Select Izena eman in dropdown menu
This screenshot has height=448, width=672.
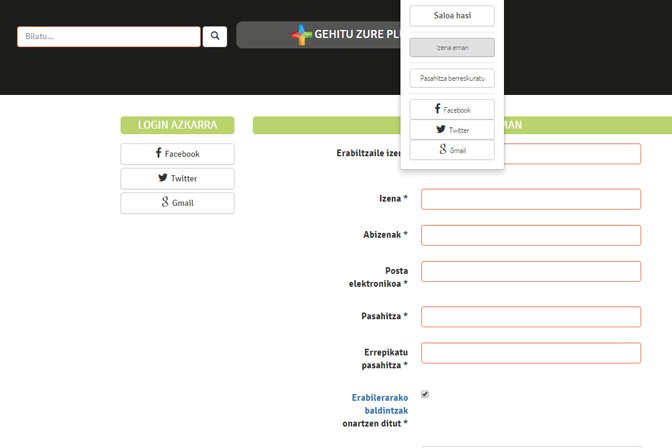[452, 48]
